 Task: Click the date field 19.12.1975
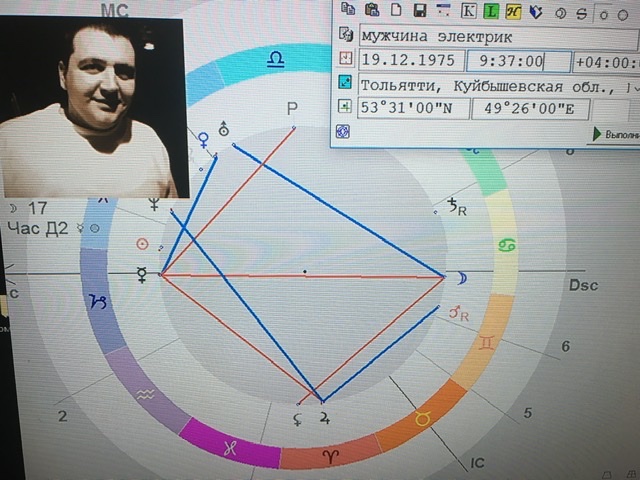411,60
